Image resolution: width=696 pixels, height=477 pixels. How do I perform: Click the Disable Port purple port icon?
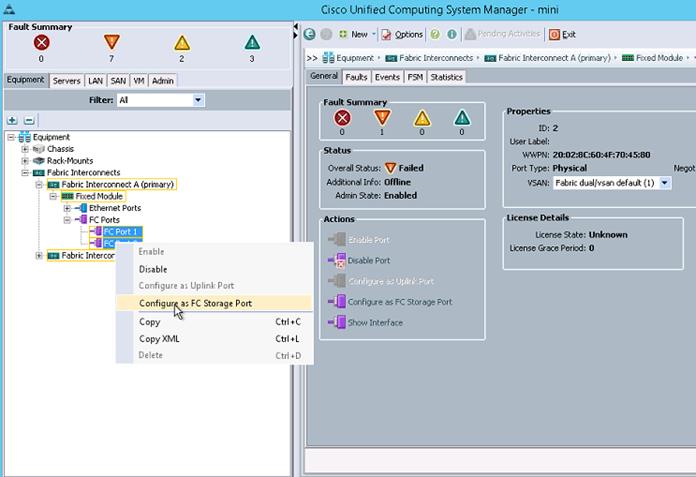pyautogui.click(x=337, y=261)
